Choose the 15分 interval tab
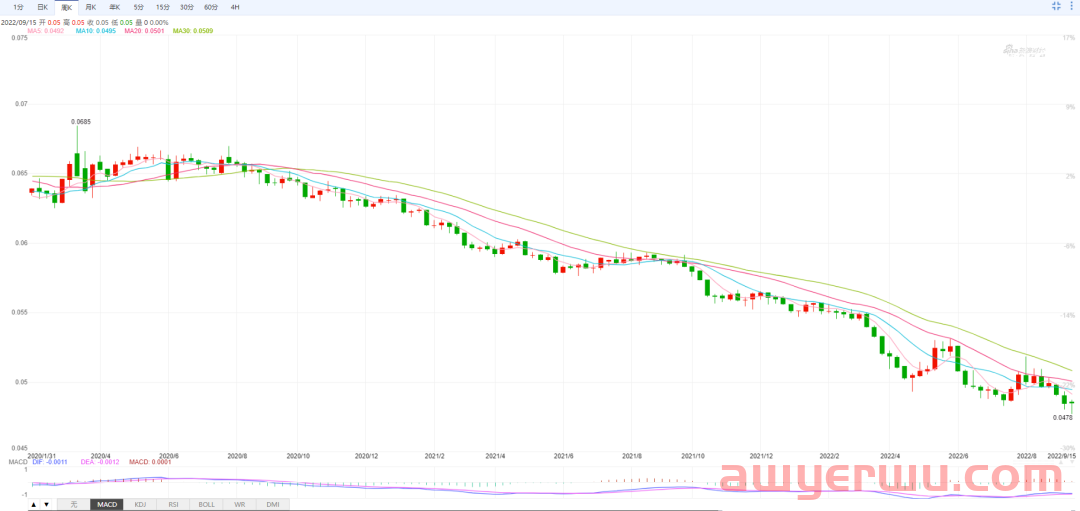Image resolution: width=1080 pixels, height=511 pixels. [x=163, y=7]
